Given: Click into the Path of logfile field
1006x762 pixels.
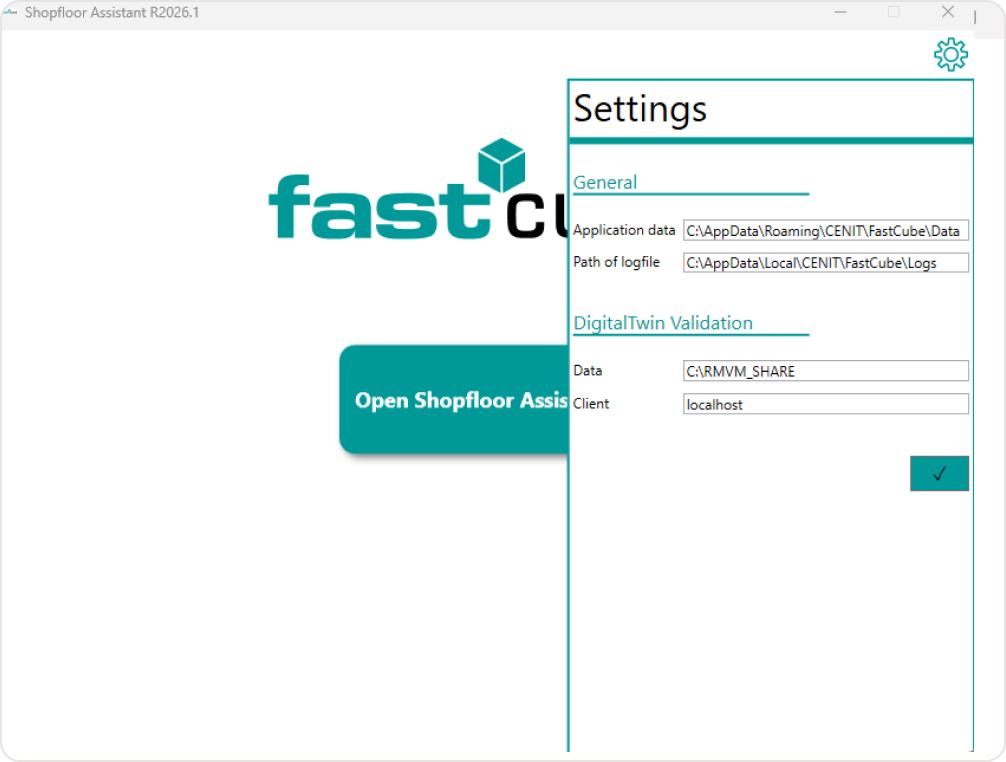Looking at the screenshot, I should click(825, 263).
